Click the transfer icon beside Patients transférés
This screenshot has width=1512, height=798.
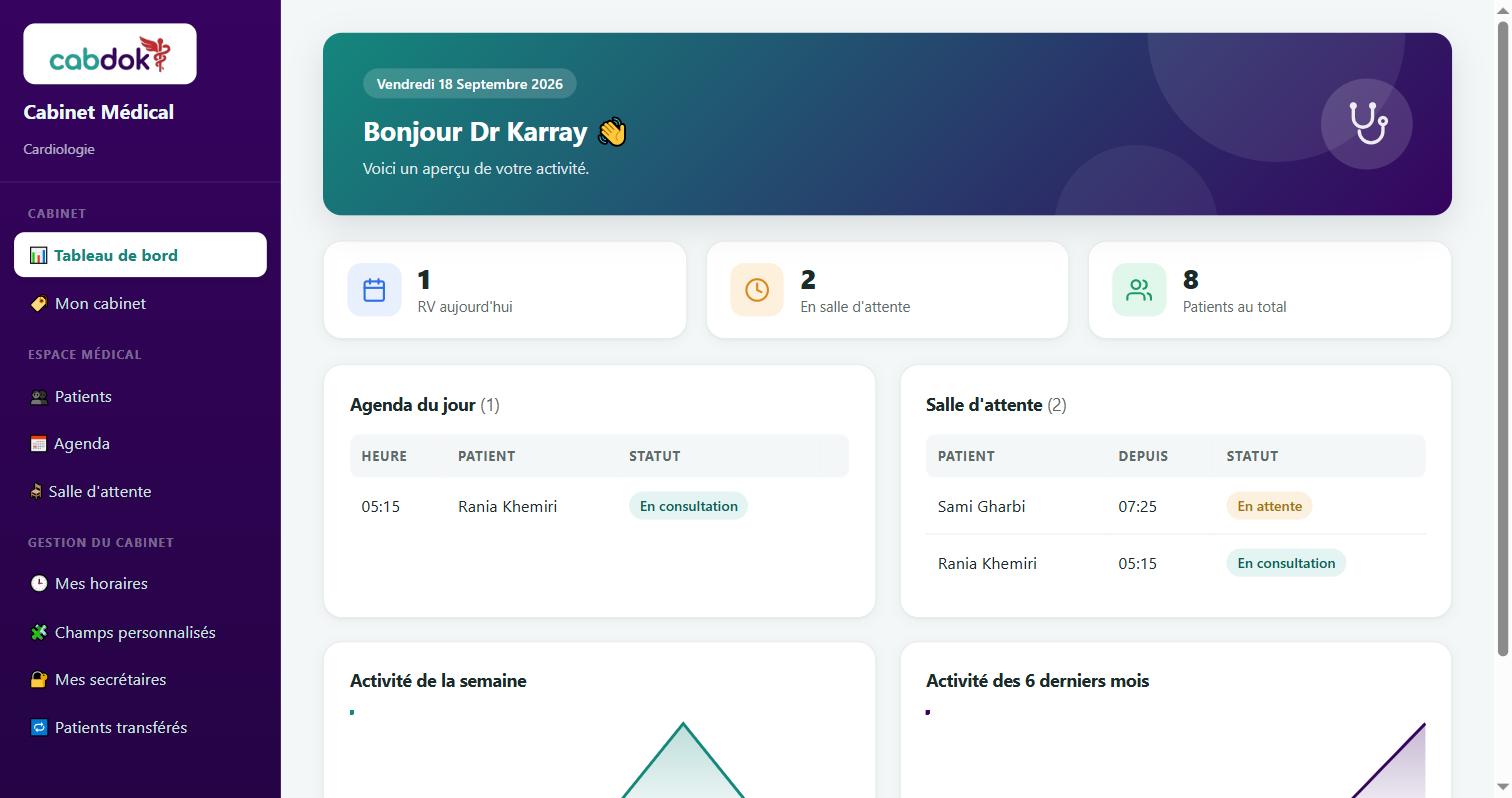click(38, 727)
